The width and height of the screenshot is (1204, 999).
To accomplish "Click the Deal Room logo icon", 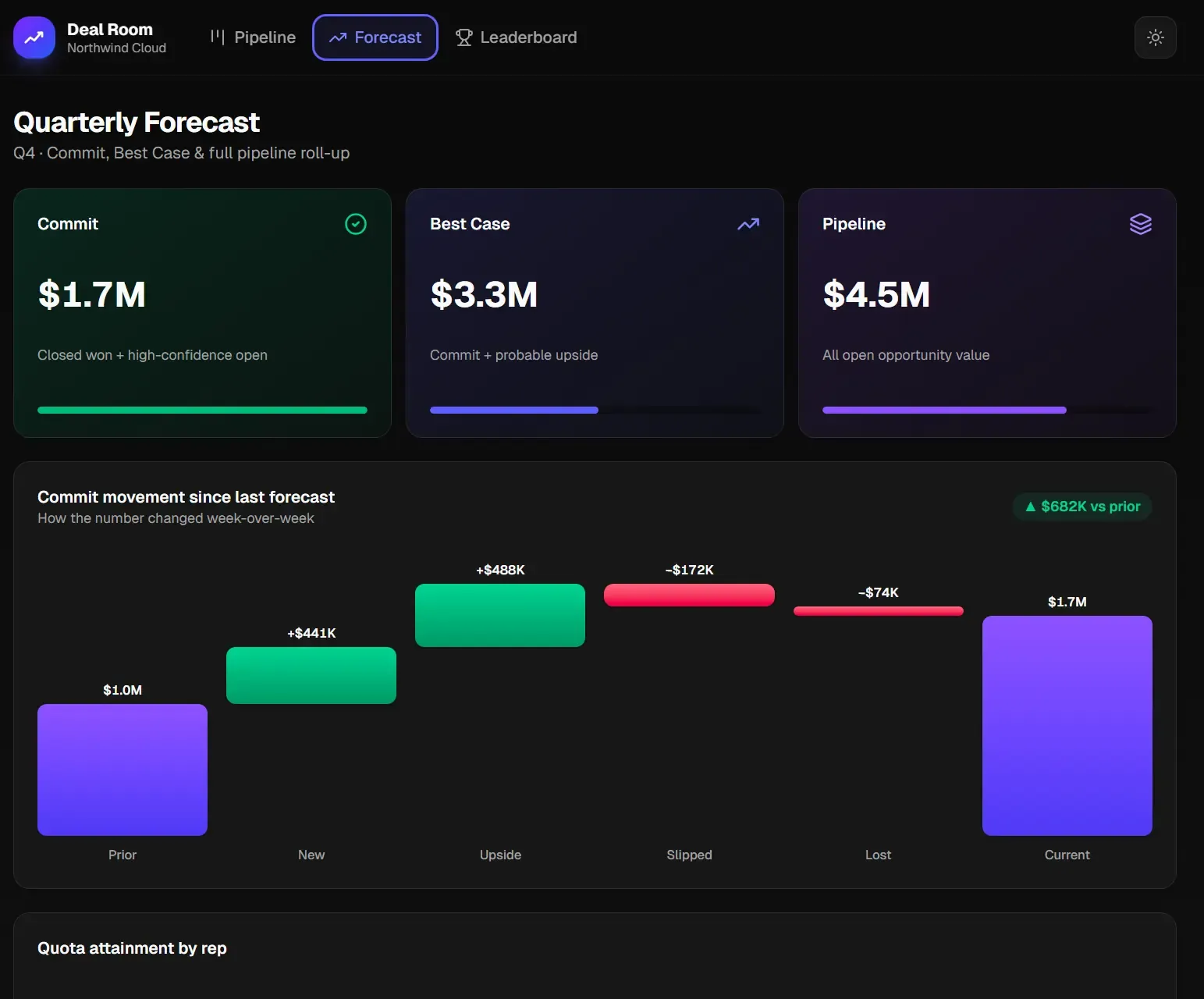I will pyautogui.click(x=34, y=37).
